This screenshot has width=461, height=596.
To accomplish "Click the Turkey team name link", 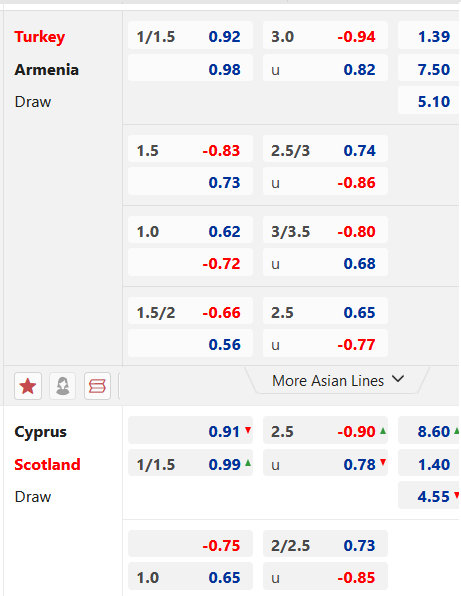I will pyautogui.click(x=40, y=37).
